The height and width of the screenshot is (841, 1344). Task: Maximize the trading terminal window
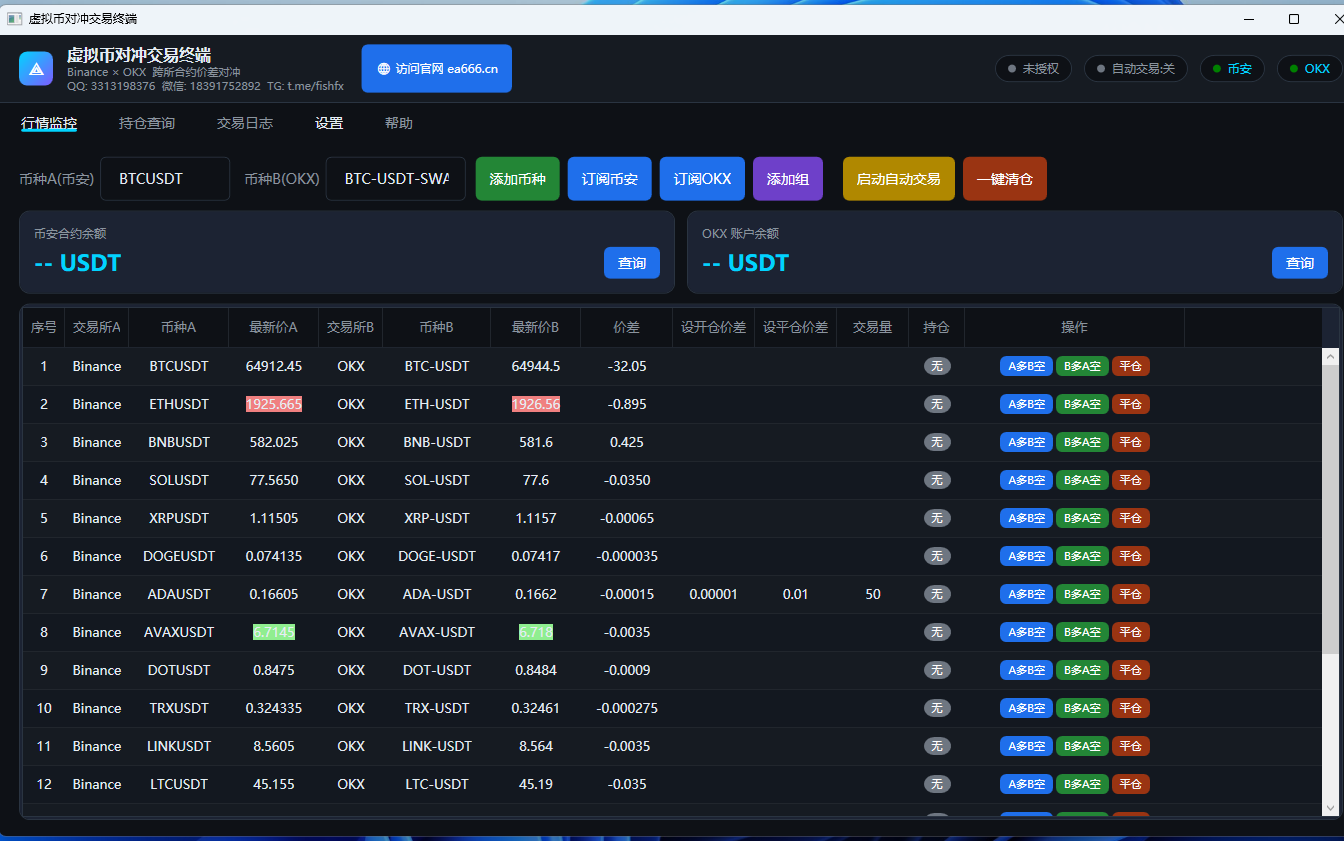click(1294, 18)
